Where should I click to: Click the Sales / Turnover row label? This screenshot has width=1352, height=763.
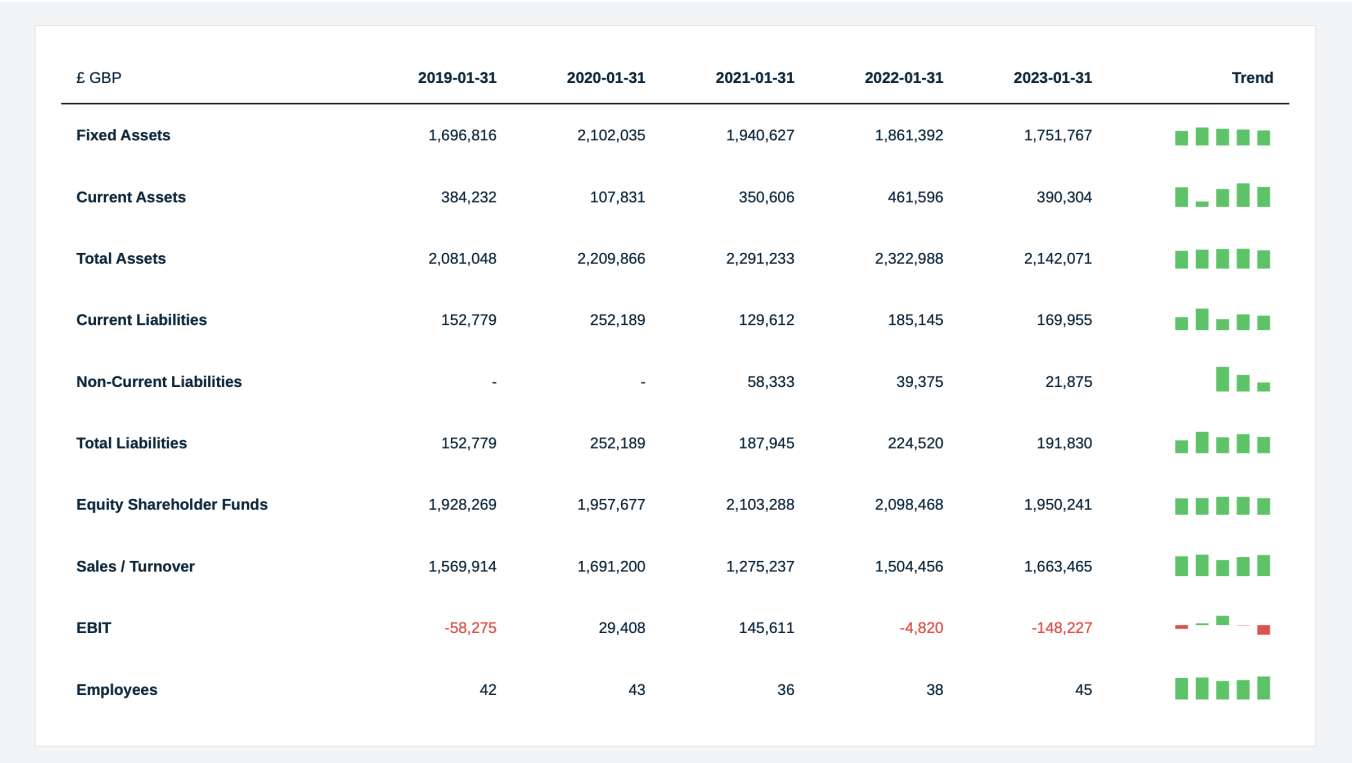click(136, 567)
